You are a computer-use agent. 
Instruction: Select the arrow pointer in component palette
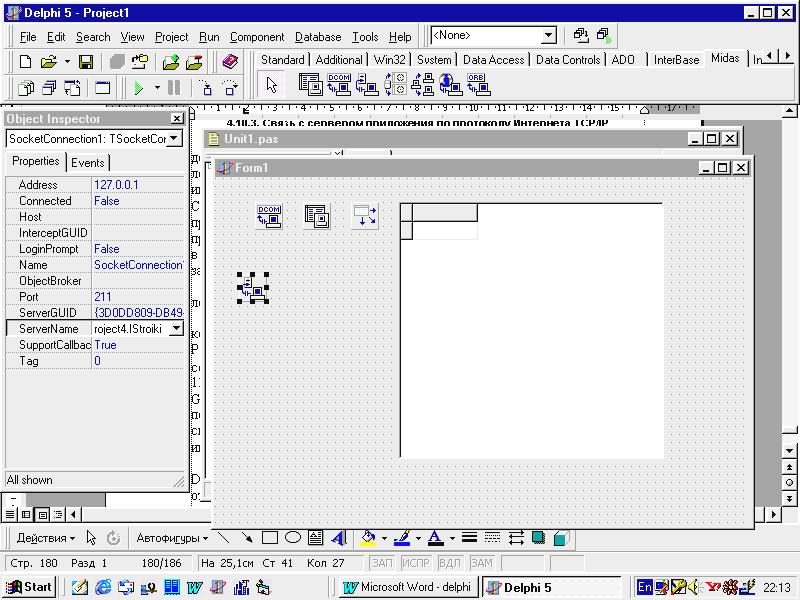(x=271, y=85)
